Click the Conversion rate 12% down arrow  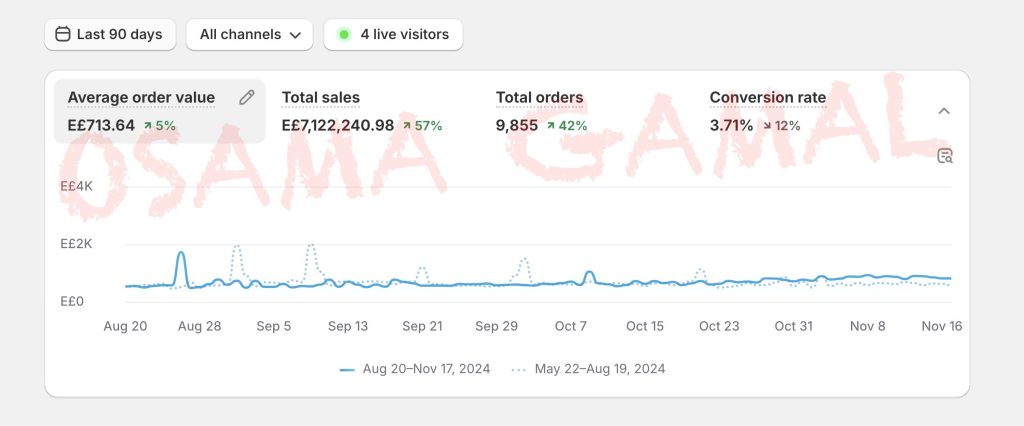(766, 126)
